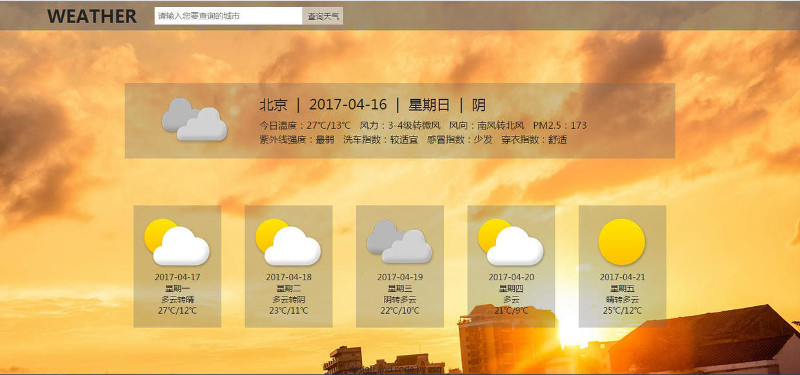Click the 感冒指数：少发 text
This screenshot has width=800, height=375.
tap(460, 140)
